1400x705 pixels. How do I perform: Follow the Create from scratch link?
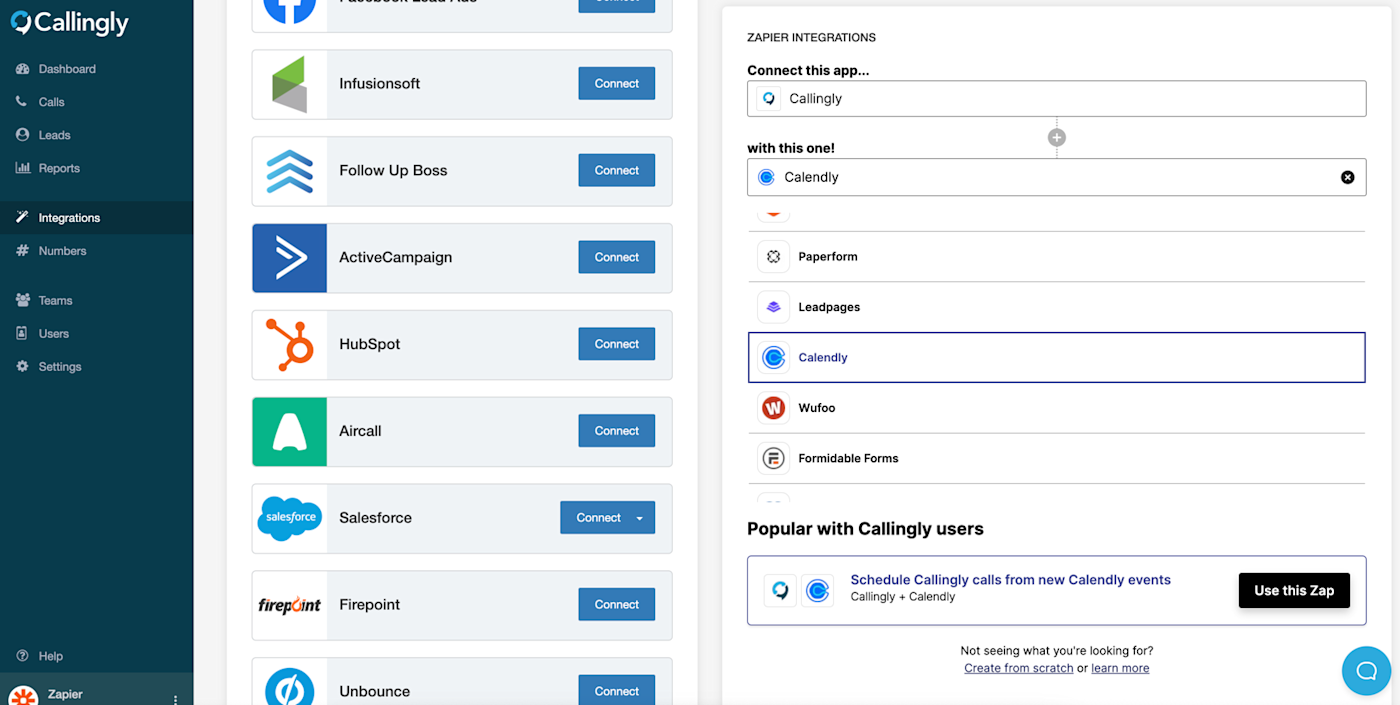[1018, 668]
